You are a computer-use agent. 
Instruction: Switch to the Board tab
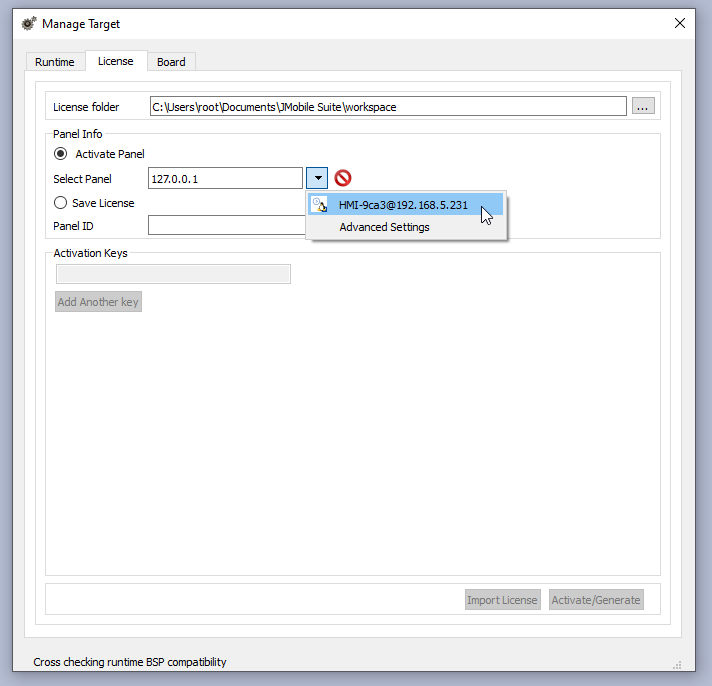[171, 62]
